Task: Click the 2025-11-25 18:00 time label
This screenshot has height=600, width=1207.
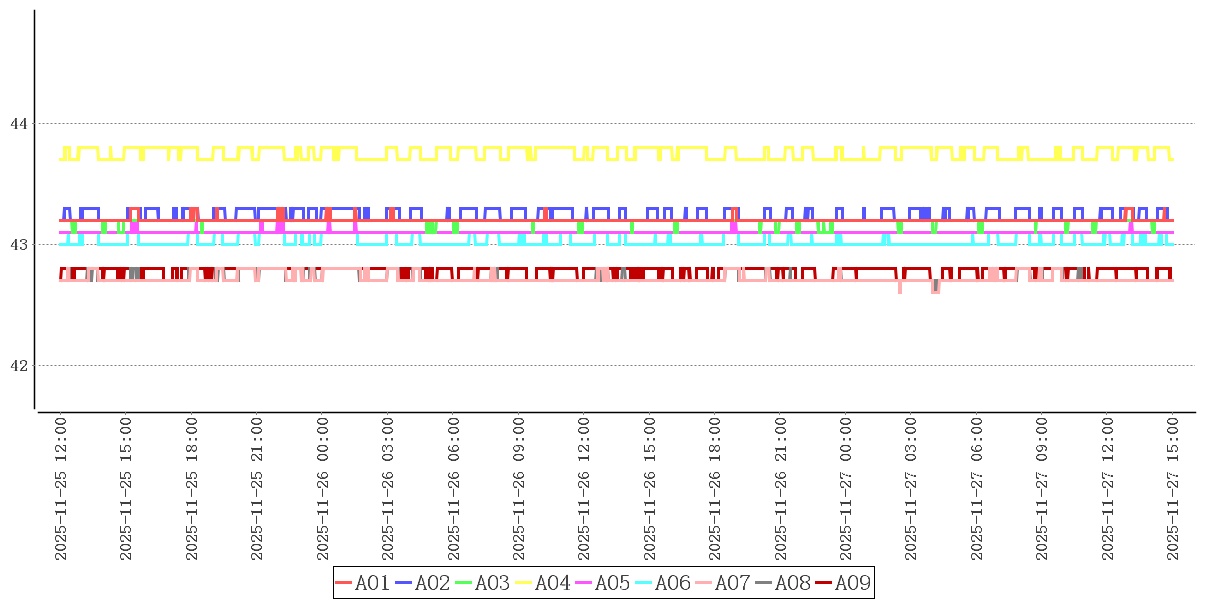Action: tap(192, 489)
